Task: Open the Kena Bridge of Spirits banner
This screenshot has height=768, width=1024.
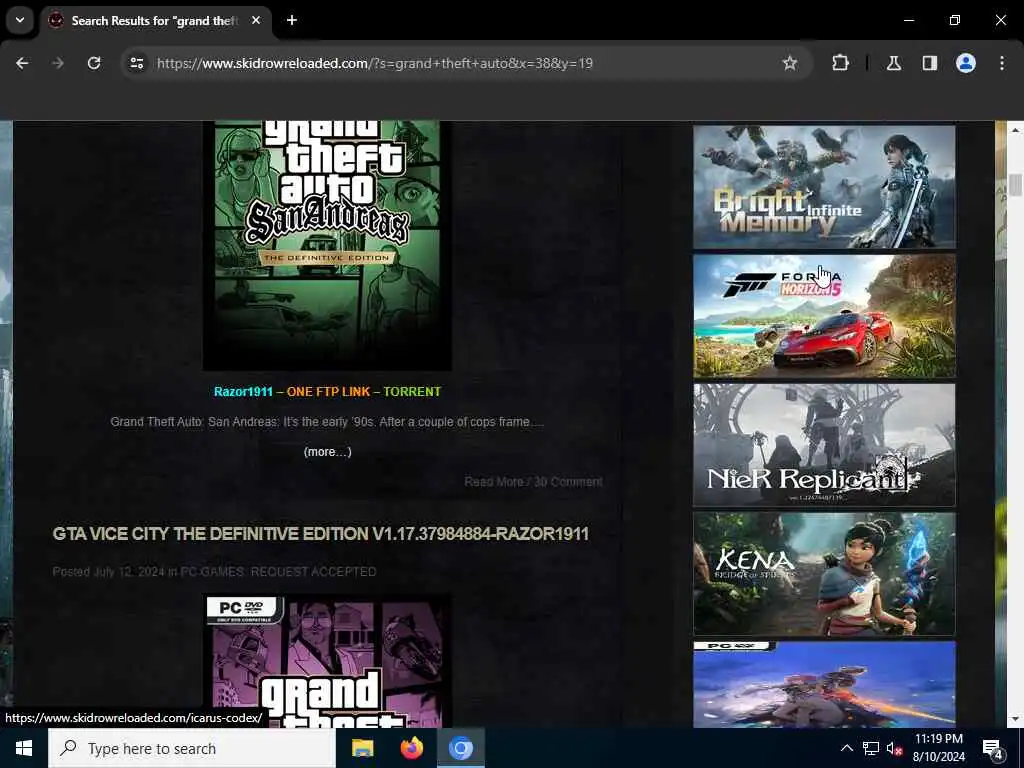Action: point(824,573)
